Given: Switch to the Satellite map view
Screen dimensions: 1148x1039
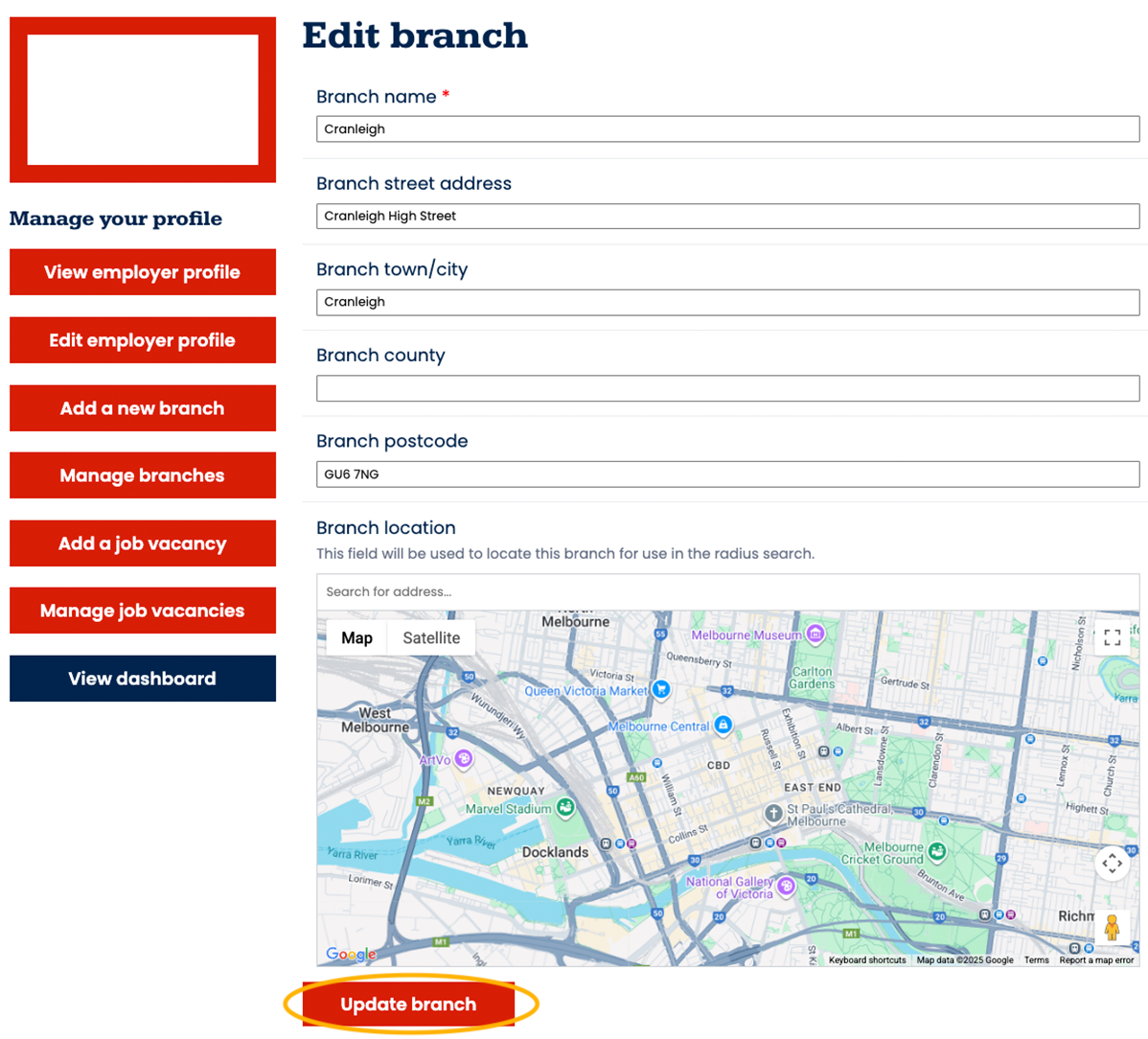Looking at the screenshot, I should coord(431,637).
